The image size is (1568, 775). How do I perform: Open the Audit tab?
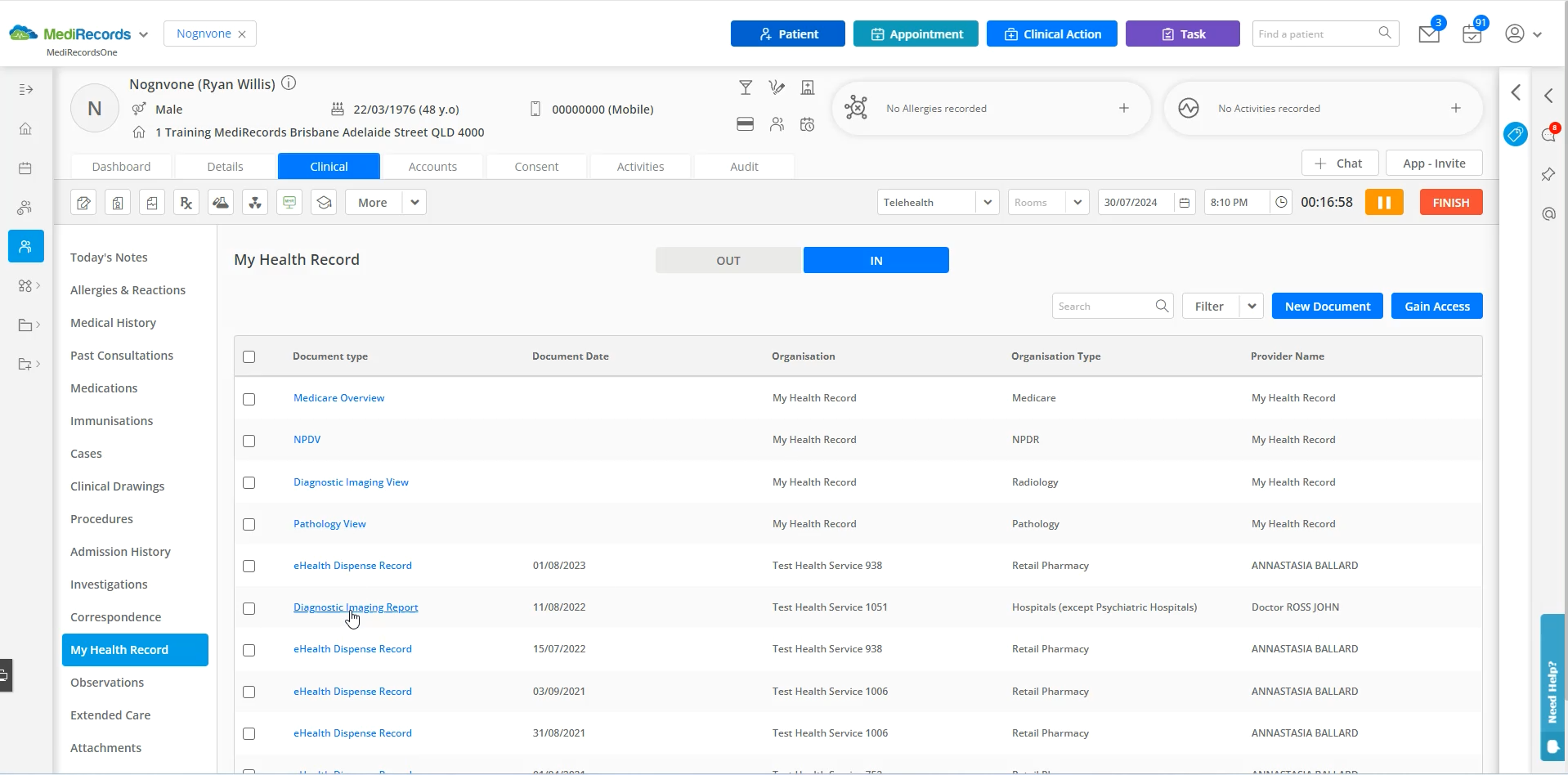click(743, 166)
